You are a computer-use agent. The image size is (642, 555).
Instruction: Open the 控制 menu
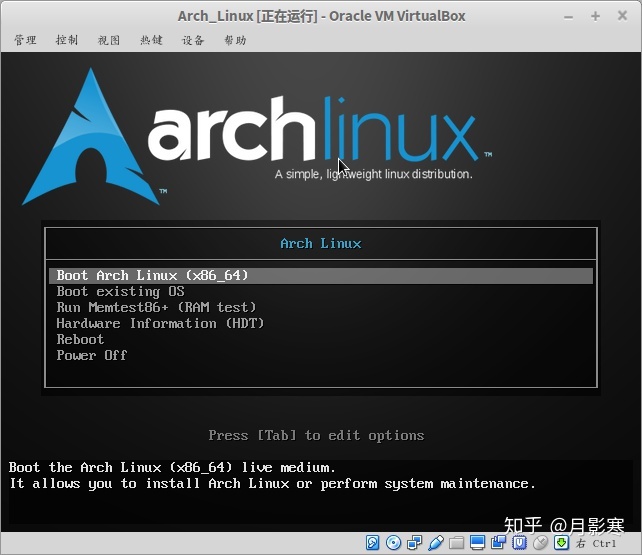67,40
